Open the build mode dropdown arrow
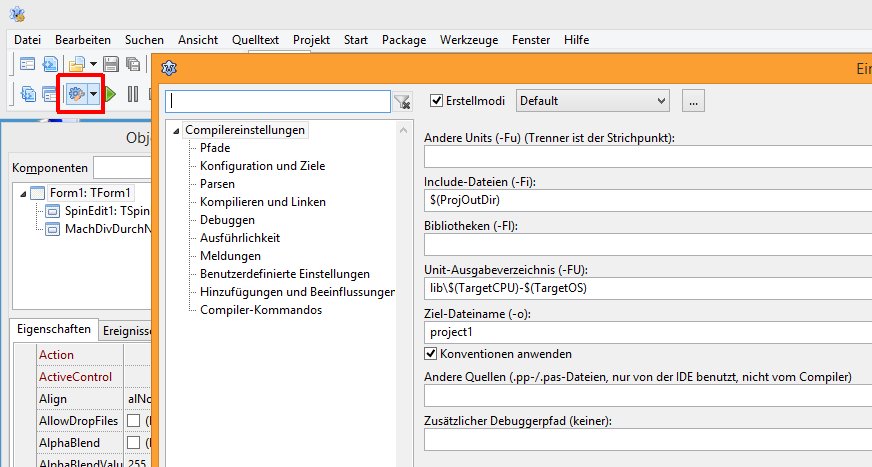 click(93, 94)
